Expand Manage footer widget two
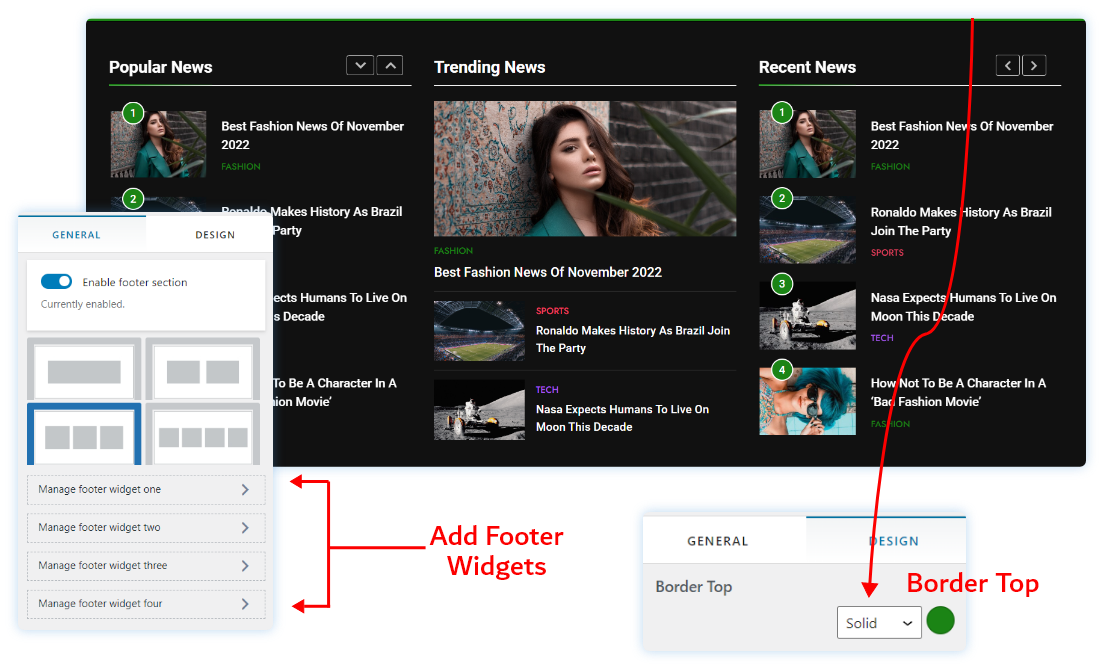This screenshot has width=1104, height=669. [x=146, y=528]
